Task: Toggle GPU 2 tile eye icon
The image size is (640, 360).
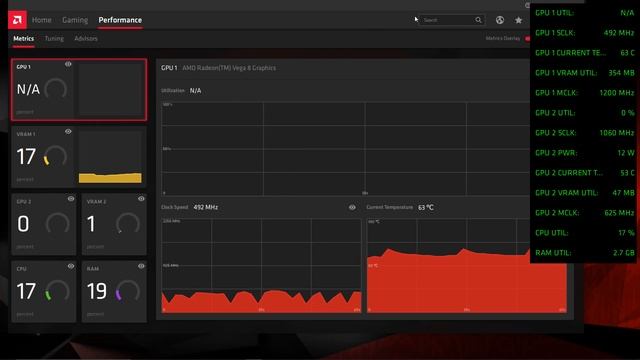Action: point(71,199)
